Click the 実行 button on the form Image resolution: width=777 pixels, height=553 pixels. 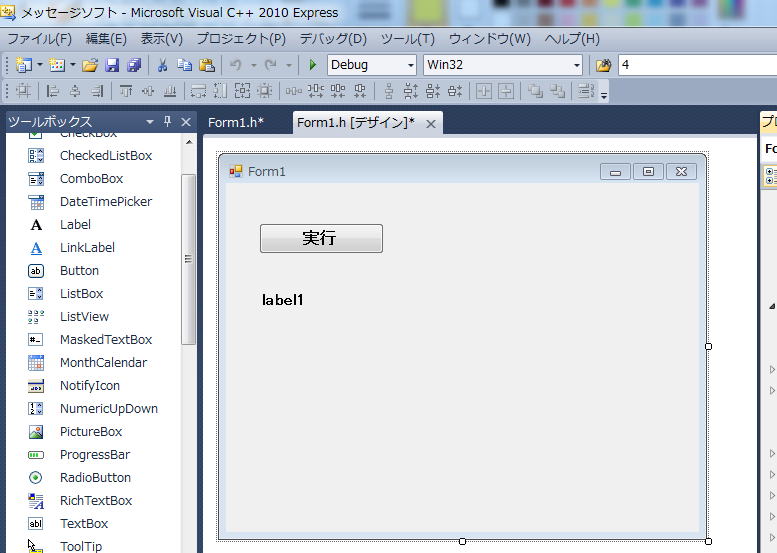pyautogui.click(x=320, y=238)
